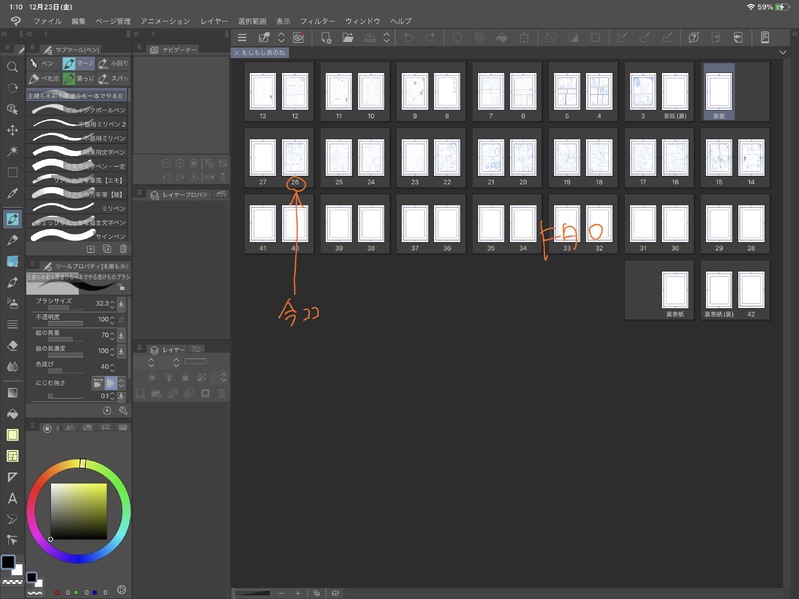Select the Eraser tool
The height and width of the screenshot is (599, 799).
pyautogui.click(x=12, y=345)
